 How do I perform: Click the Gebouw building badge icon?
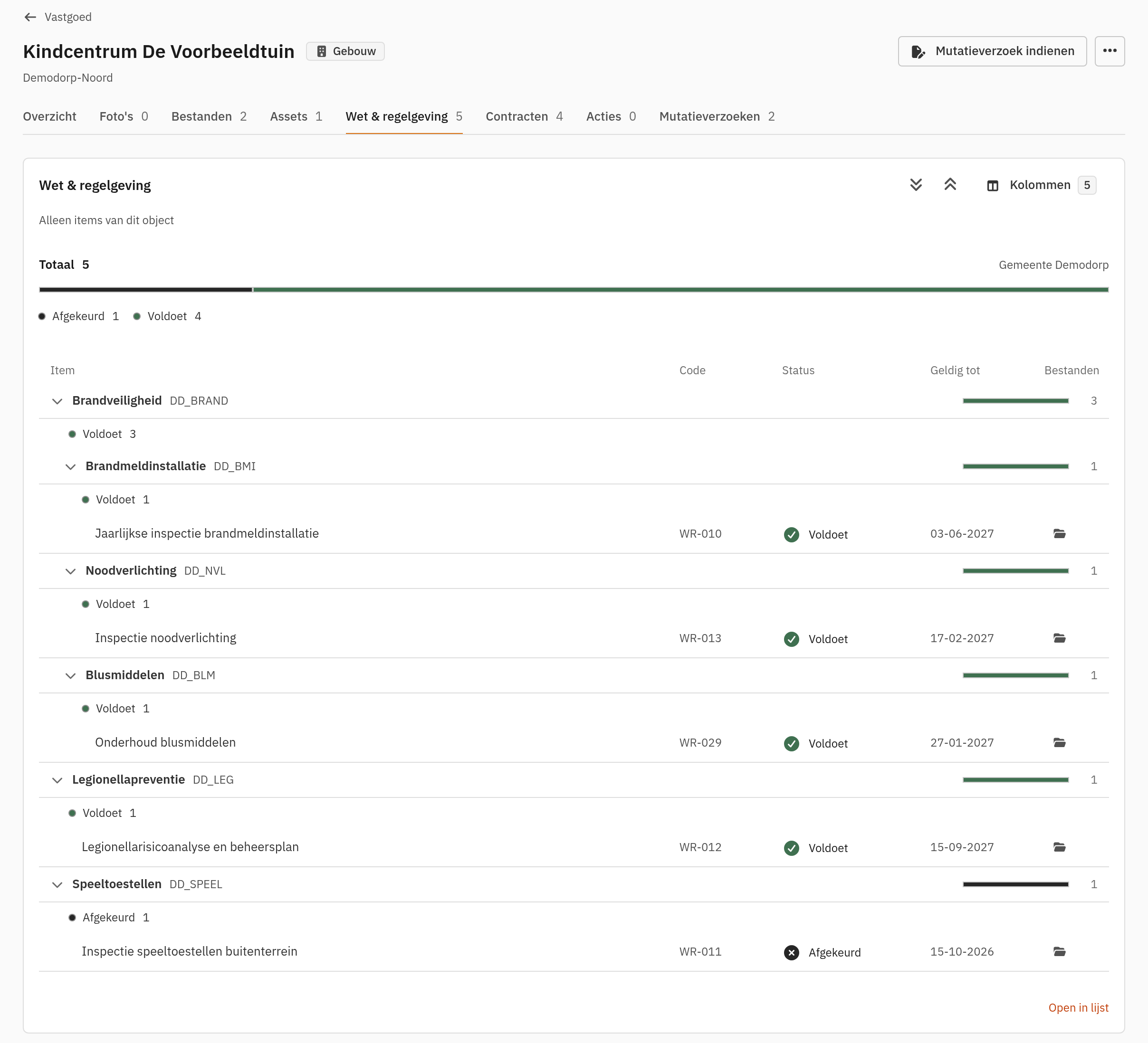pos(322,51)
